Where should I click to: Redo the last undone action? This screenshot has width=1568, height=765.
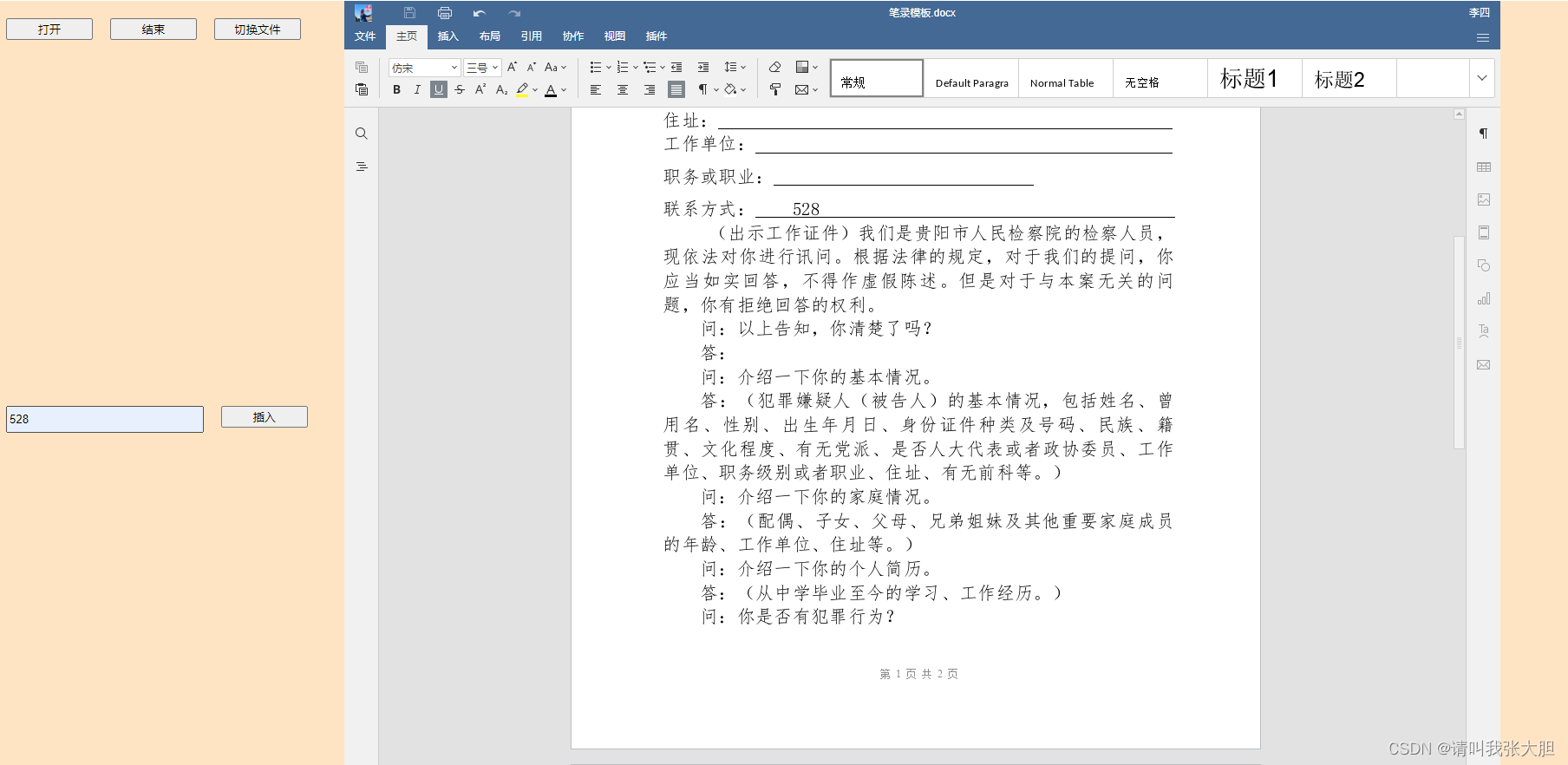(x=514, y=13)
